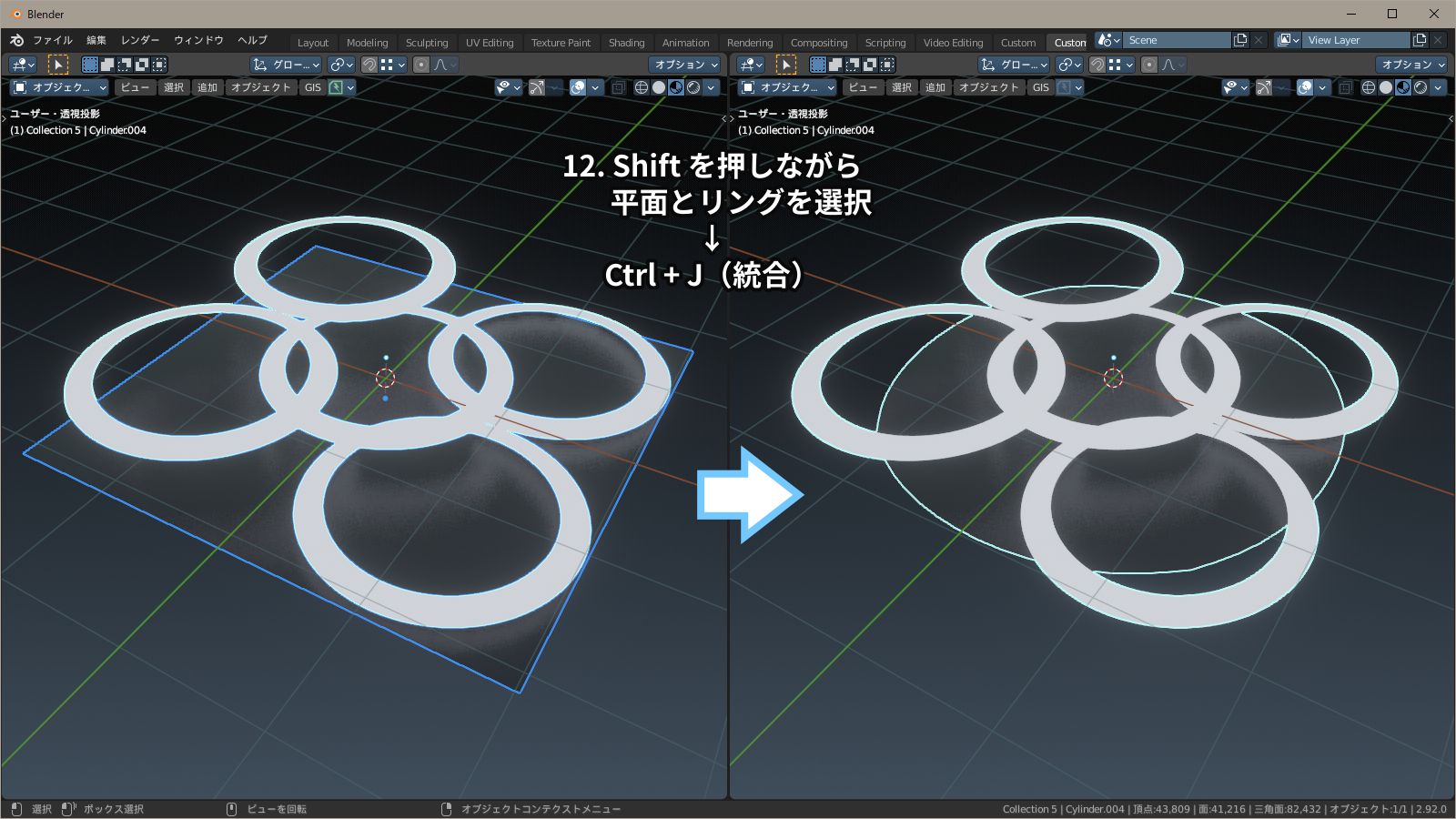Open the transform orientation dropdown showing グロー...
Image resolution: width=1456 pixels, height=819 pixels.
point(288,64)
